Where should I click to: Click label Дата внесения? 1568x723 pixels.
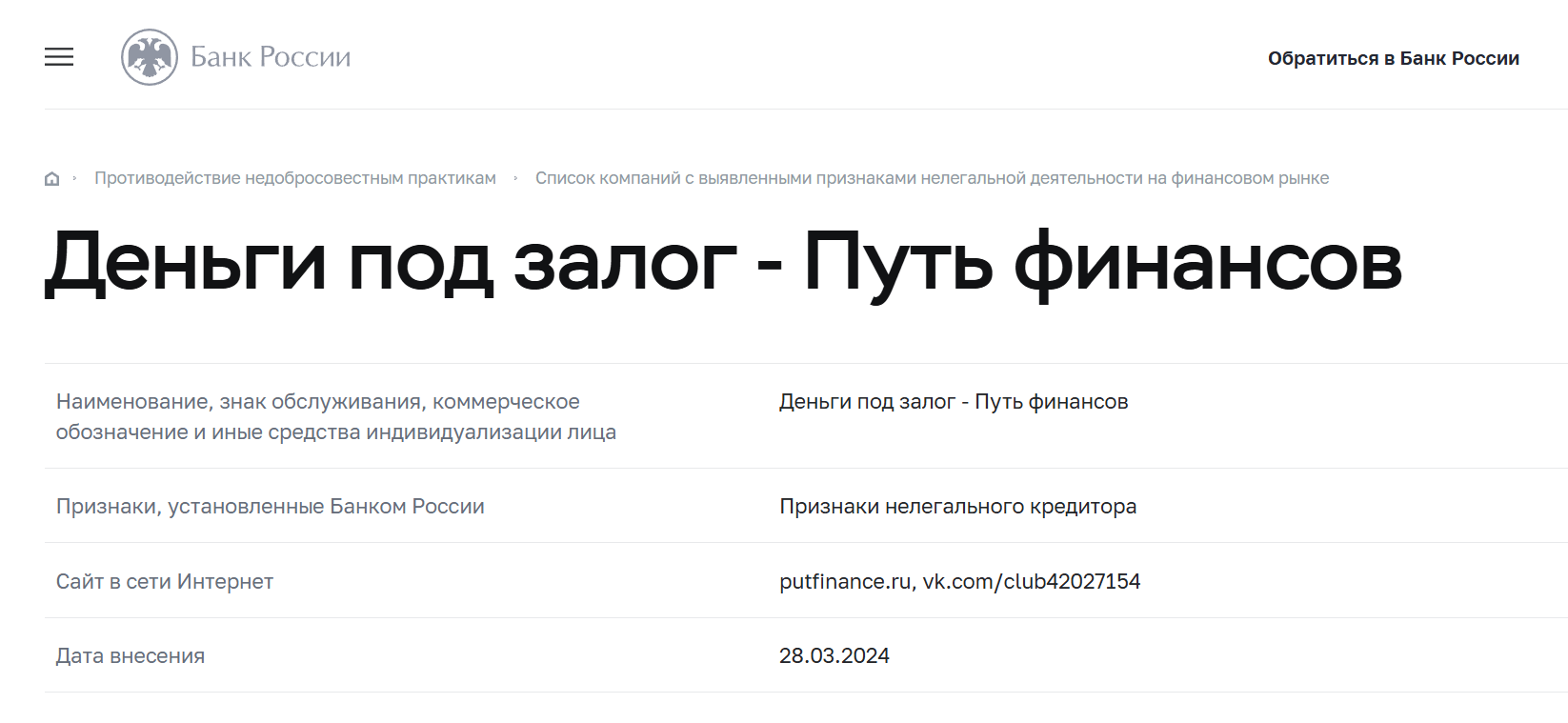coord(131,655)
